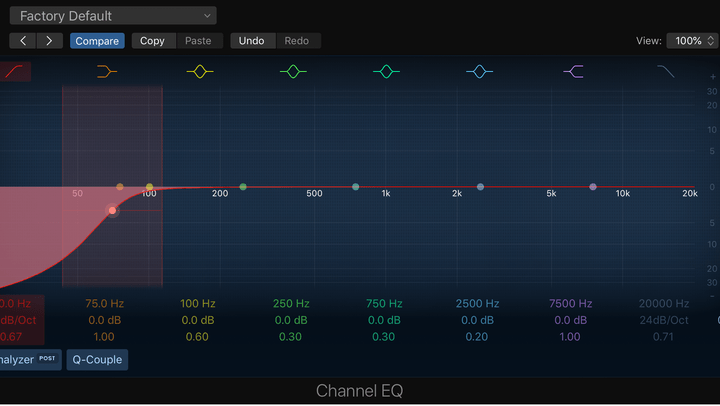Select the purple 7500 Hz band node
Viewport: 720px width, 406px height.
coord(593,186)
